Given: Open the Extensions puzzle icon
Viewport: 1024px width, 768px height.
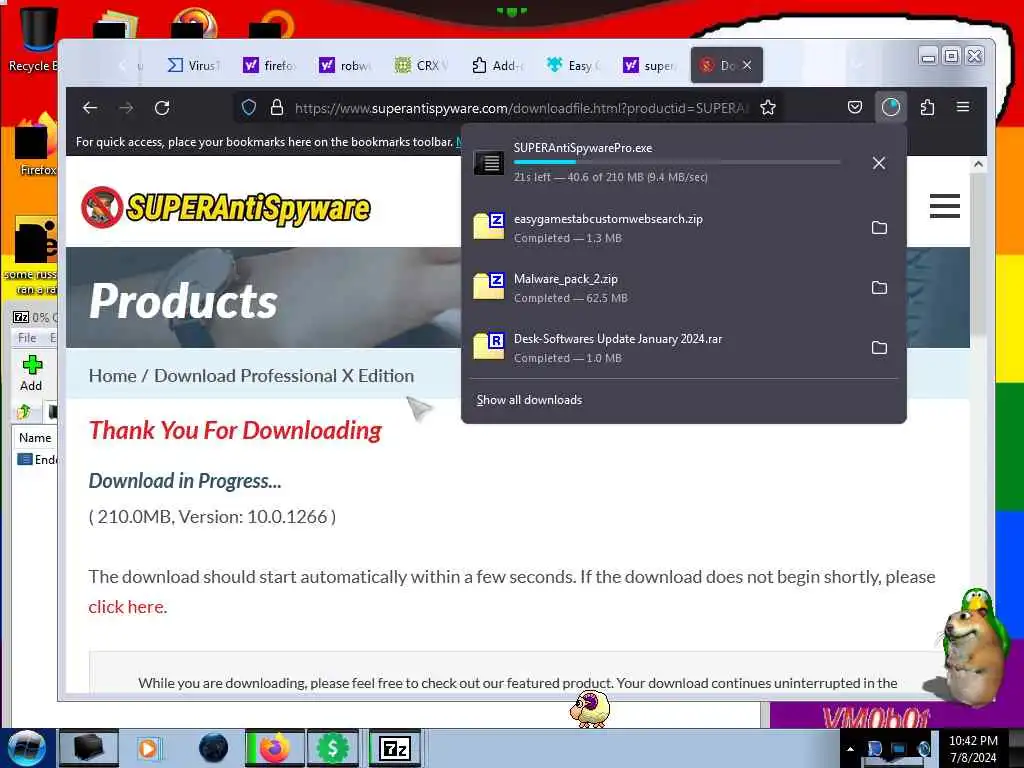Looking at the screenshot, I should [927, 107].
